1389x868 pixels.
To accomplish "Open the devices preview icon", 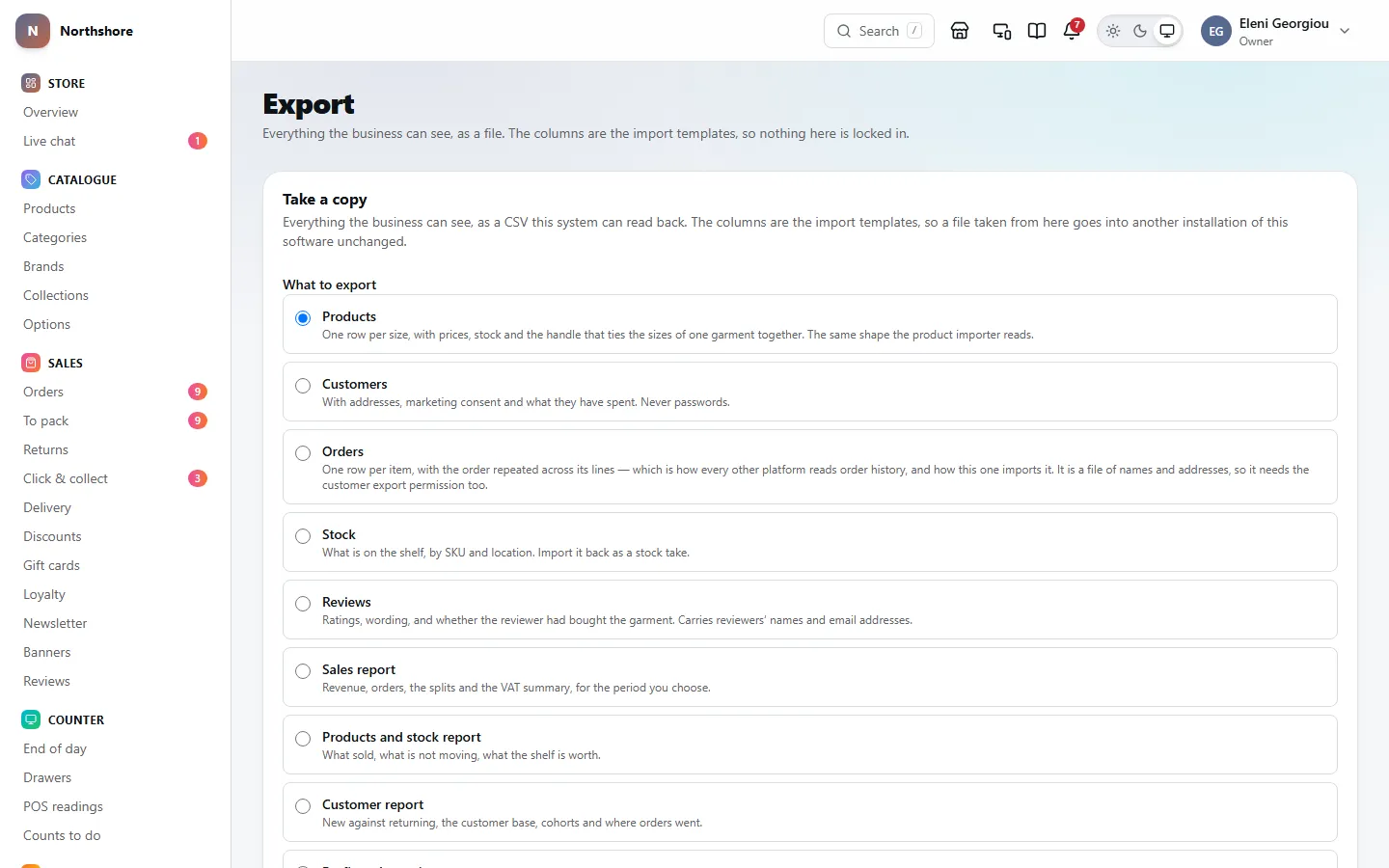I will [x=1002, y=31].
